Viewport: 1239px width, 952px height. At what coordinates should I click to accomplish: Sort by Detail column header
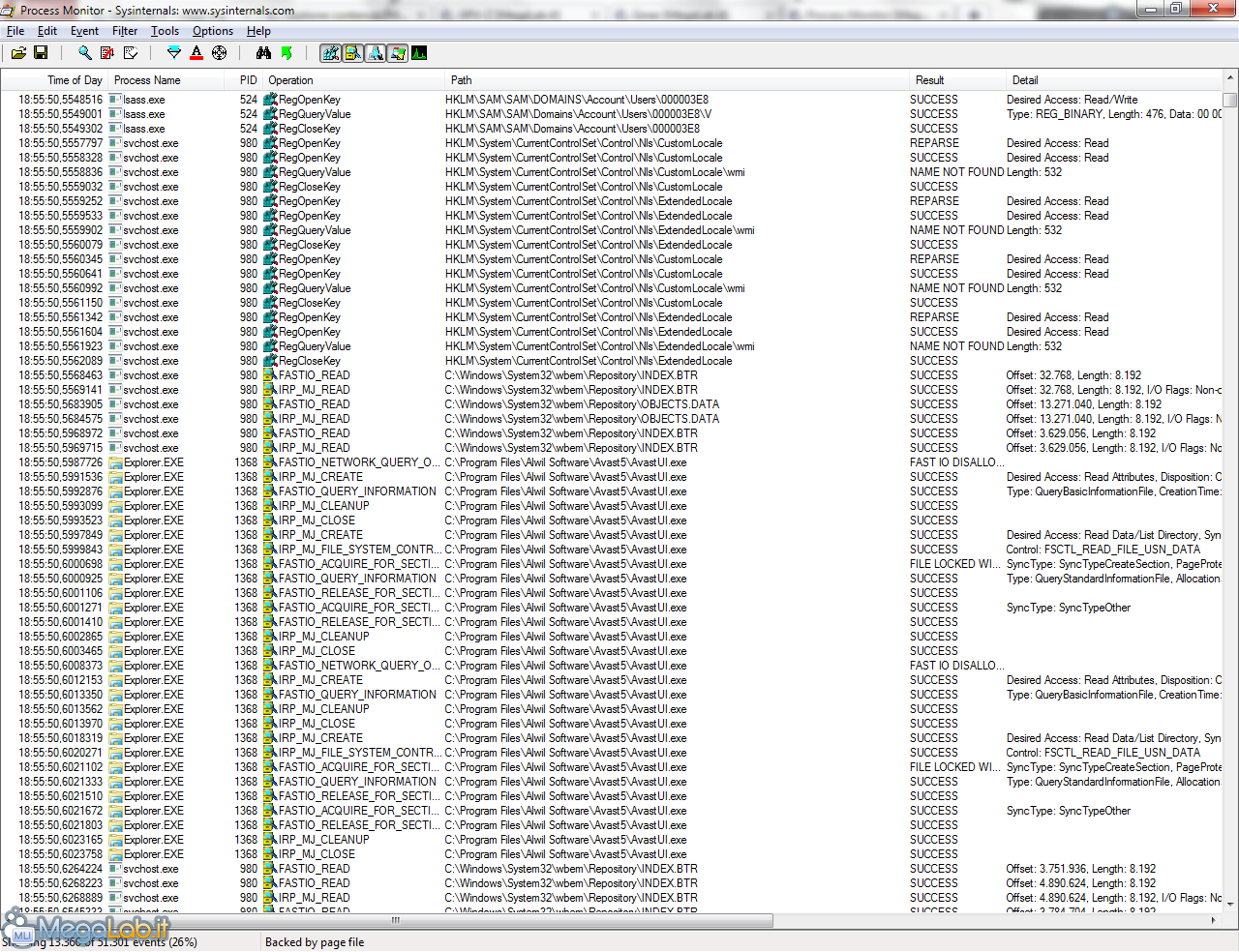pyautogui.click(x=1113, y=80)
